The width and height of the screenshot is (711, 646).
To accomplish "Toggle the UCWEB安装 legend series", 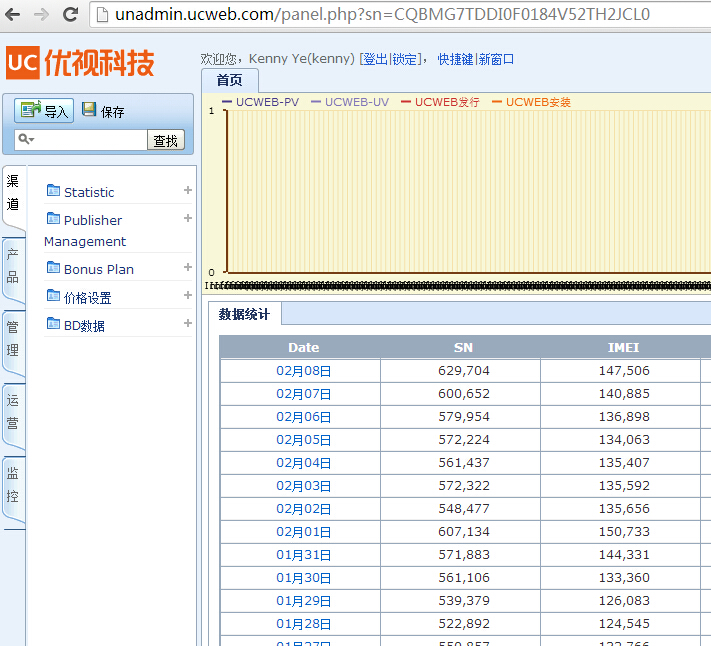I will tap(531, 102).
